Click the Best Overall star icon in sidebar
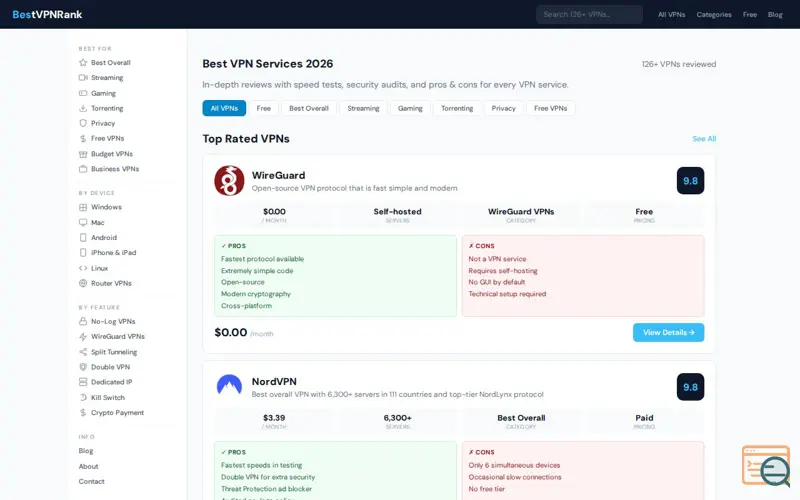This screenshot has width=800, height=500. pyautogui.click(x=83, y=63)
